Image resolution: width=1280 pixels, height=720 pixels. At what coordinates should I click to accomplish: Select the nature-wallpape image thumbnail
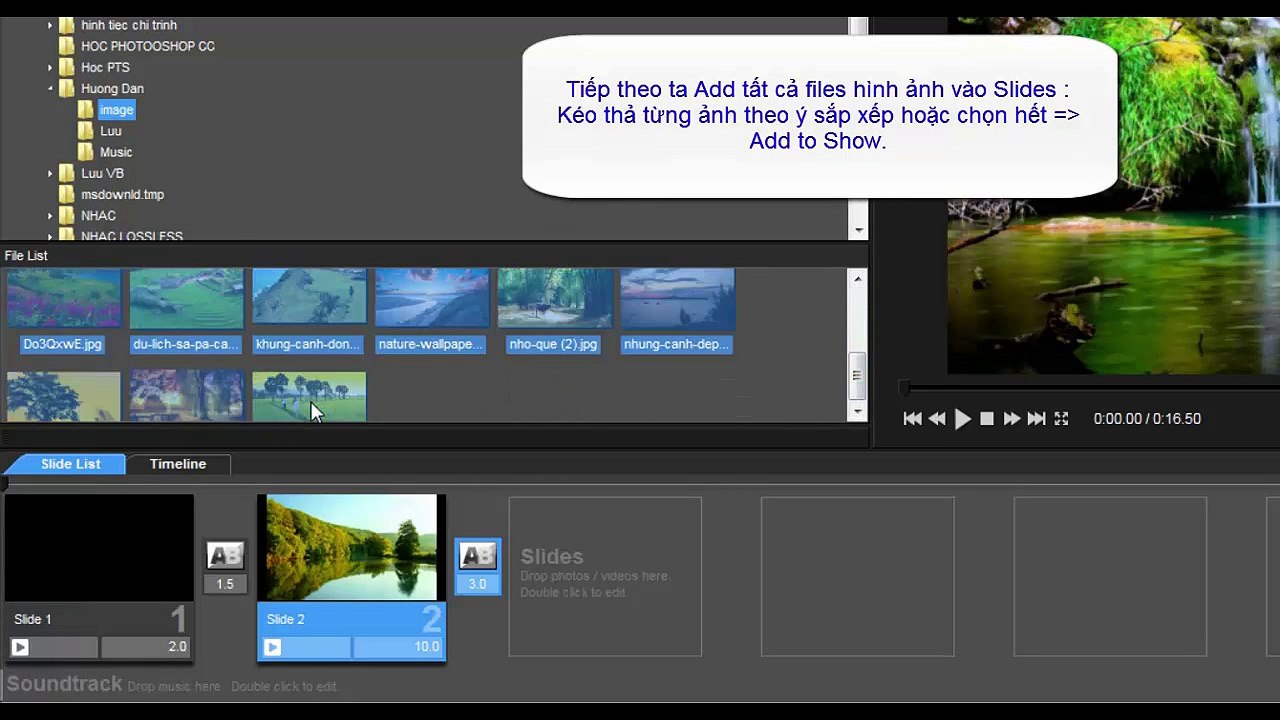click(x=432, y=298)
